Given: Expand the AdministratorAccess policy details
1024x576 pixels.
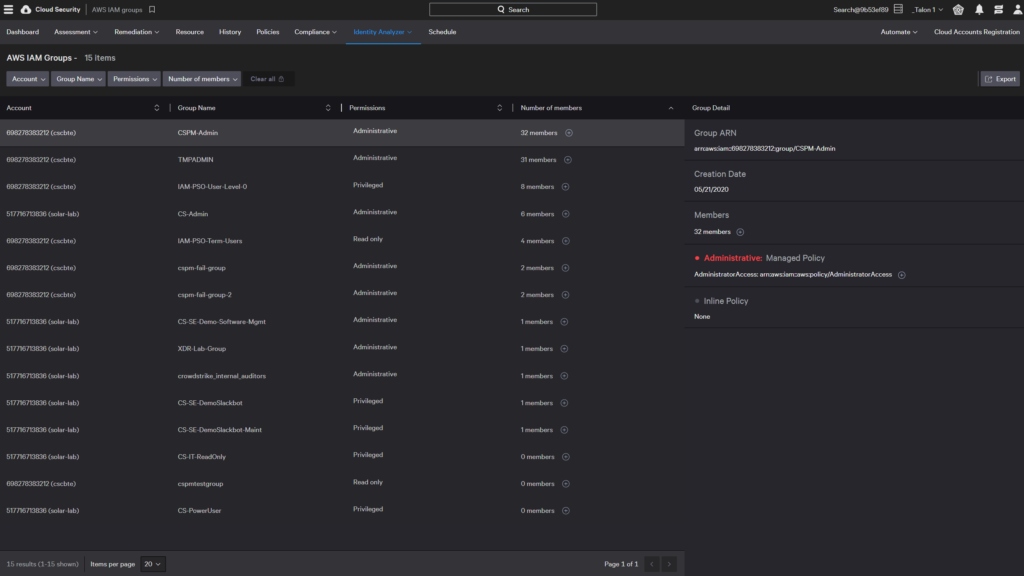Looking at the screenshot, I should click(x=902, y=275).
